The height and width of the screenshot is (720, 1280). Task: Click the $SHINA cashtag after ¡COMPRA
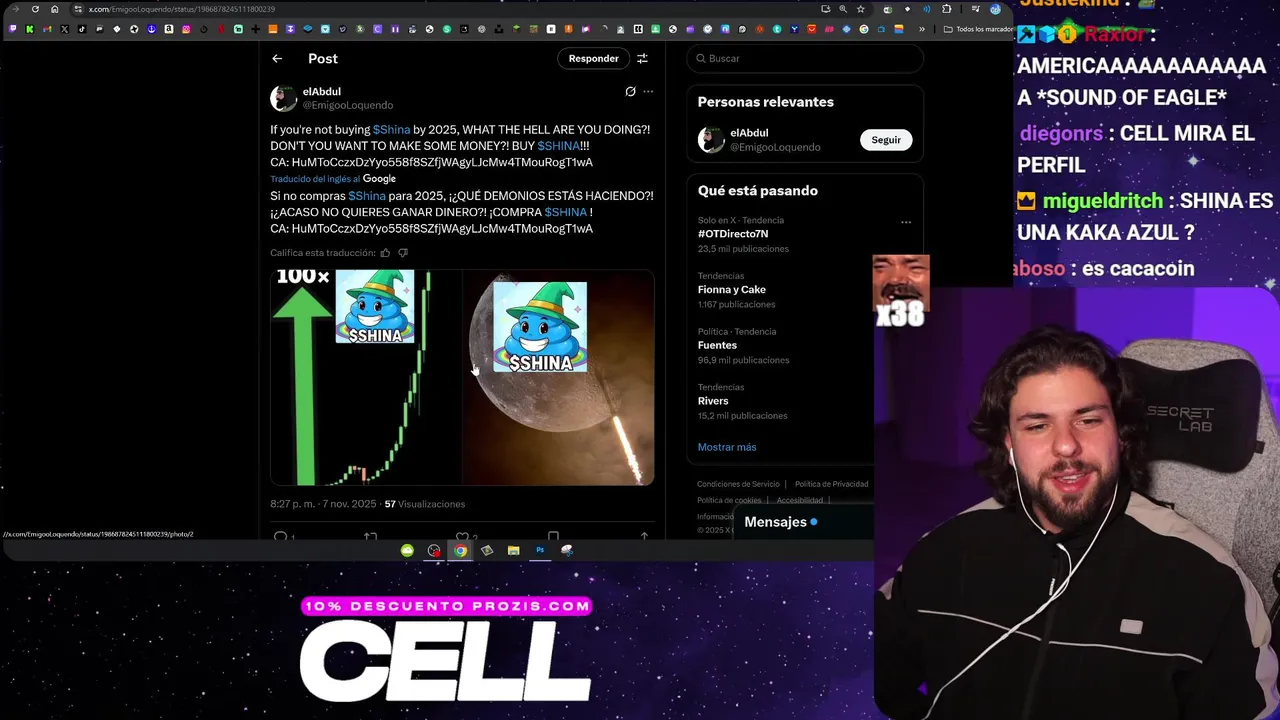(566, 212)
